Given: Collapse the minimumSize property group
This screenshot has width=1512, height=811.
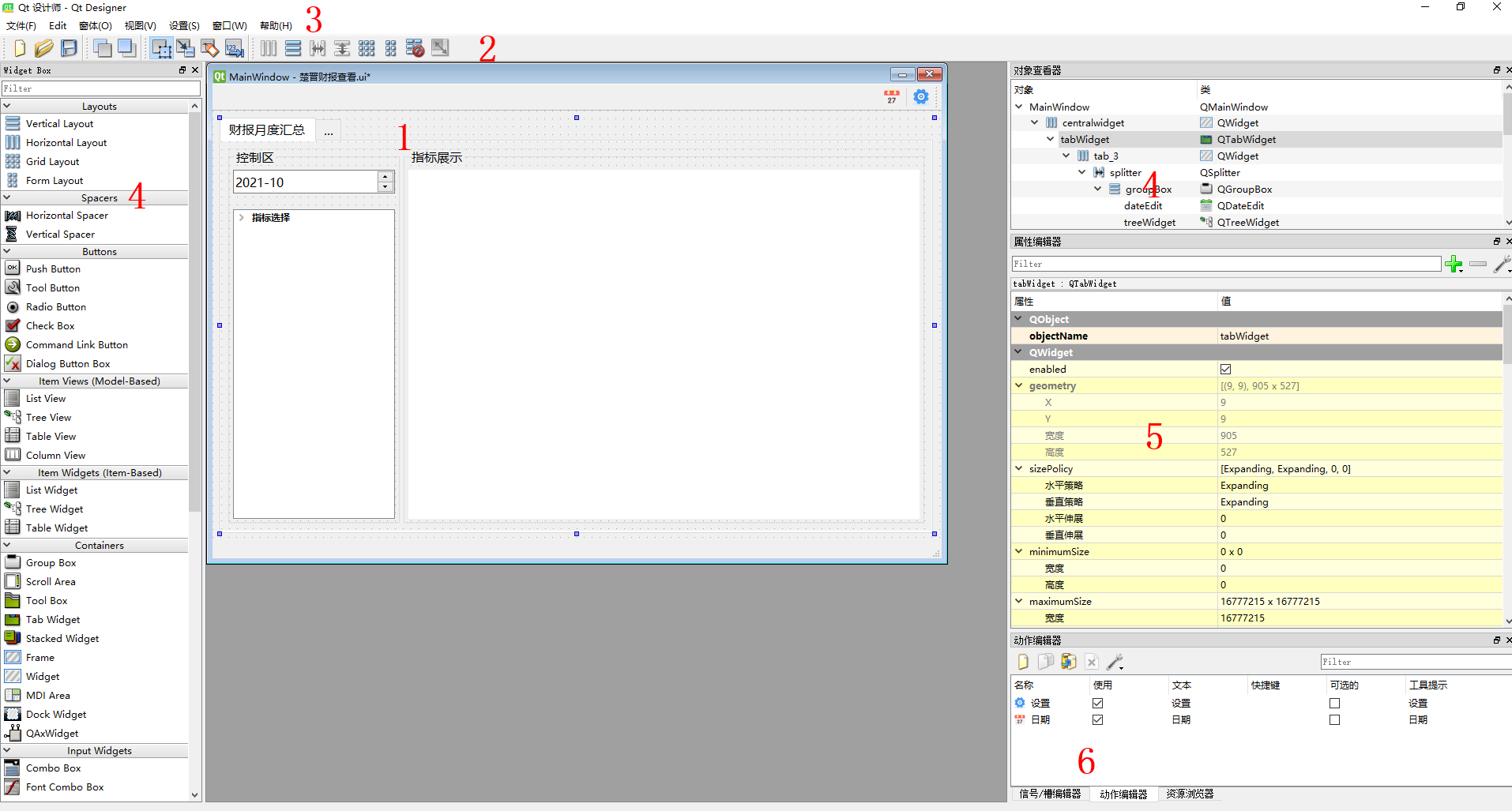Looking at the screenshot, I should coord(1018,551).
